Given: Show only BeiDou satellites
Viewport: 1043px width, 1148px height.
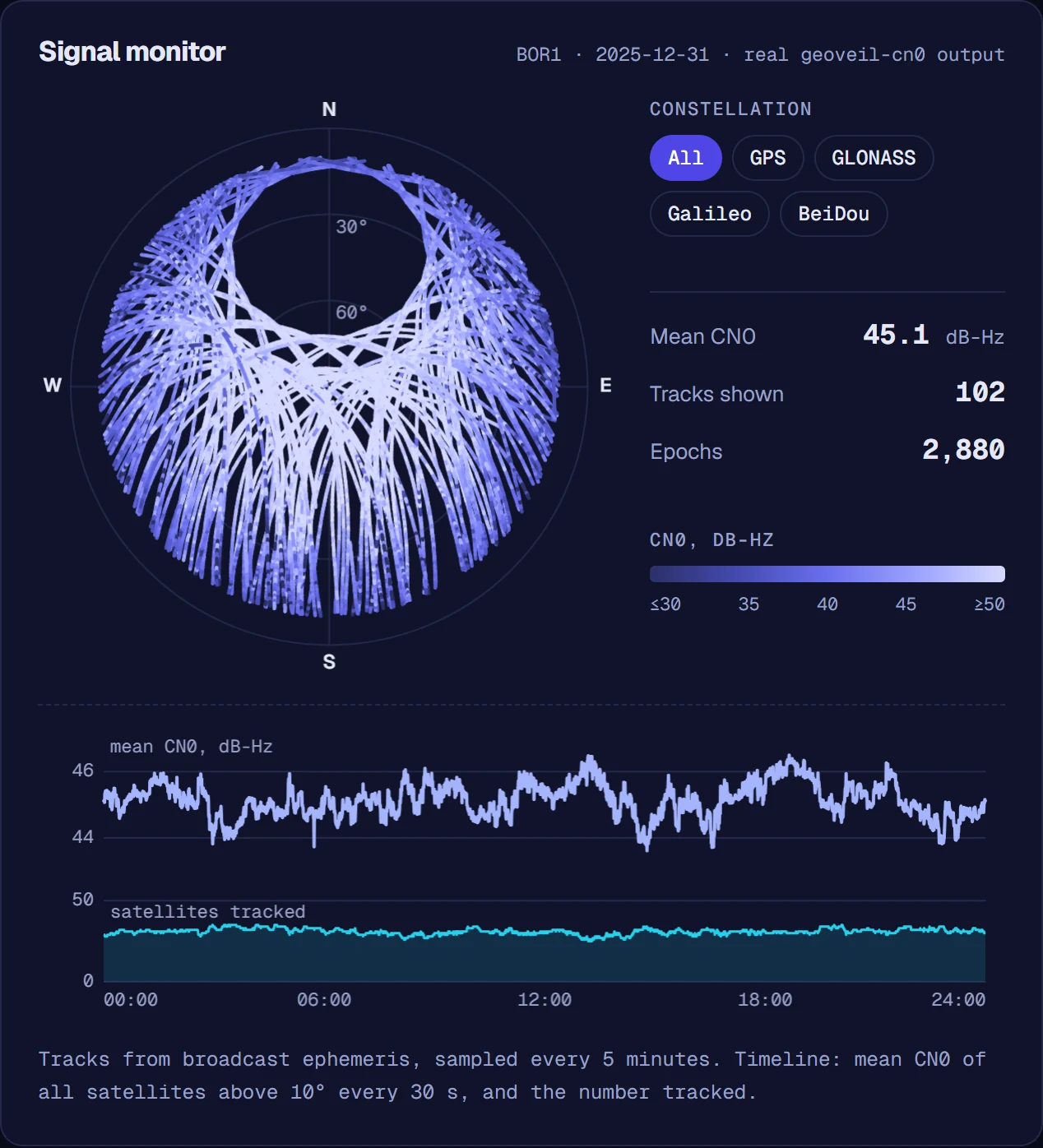Looking at the screenshot, I should click(833, 214).
